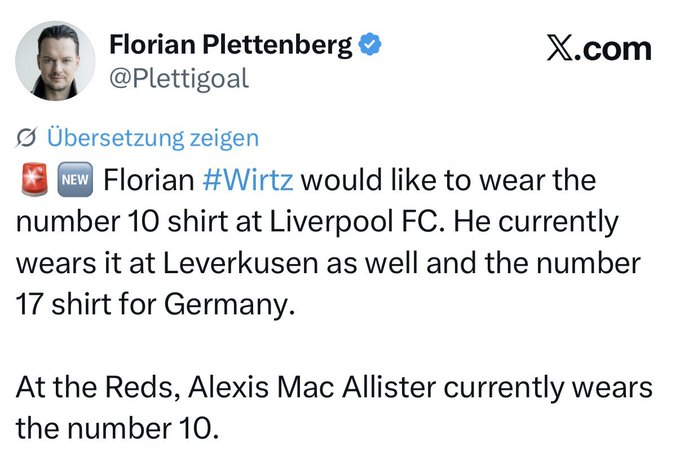This screenshot has width=680, height=469.
Task: Click the X glyph in the X.com mark
Action: 561,48
